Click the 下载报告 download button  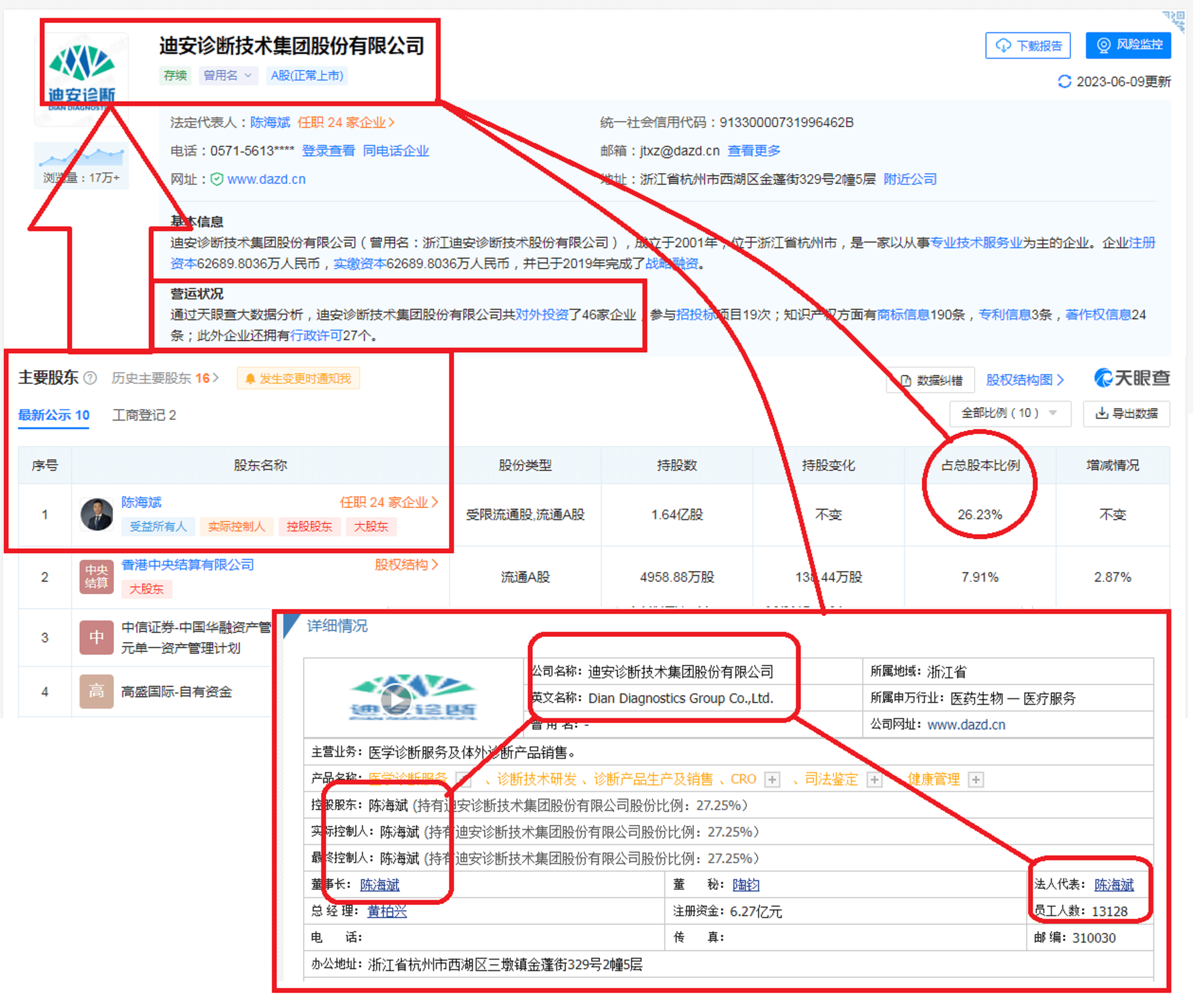1028,45
